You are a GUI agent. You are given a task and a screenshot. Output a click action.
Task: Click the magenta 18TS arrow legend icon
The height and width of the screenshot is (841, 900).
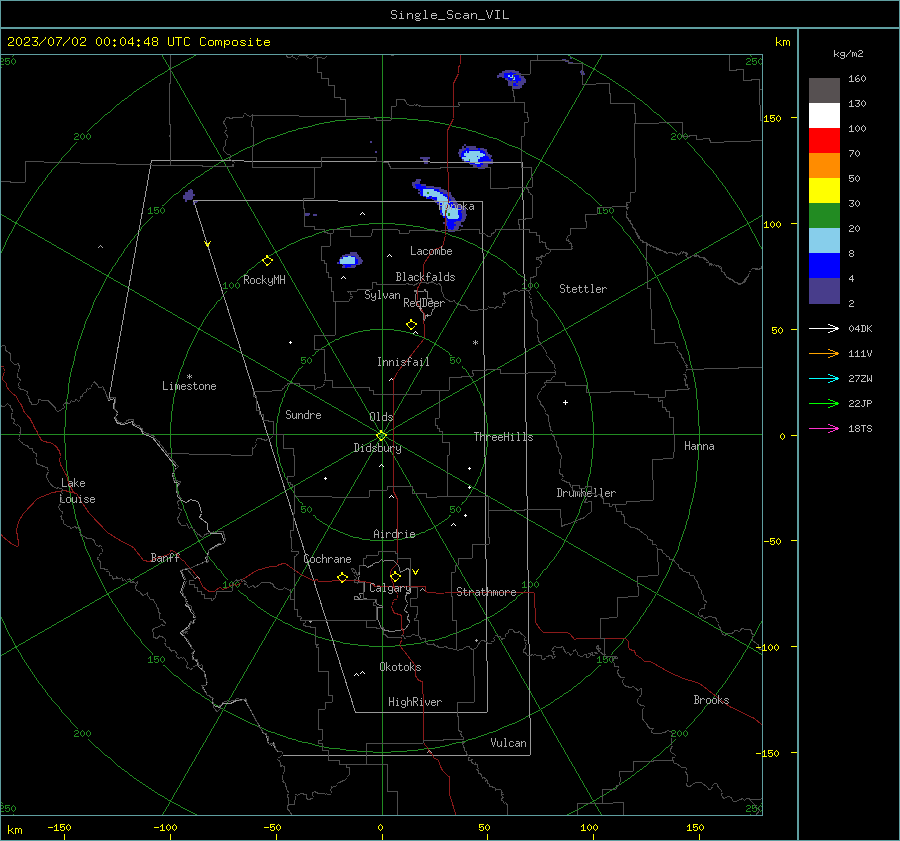pyautogui.click(x=824, y=428)
